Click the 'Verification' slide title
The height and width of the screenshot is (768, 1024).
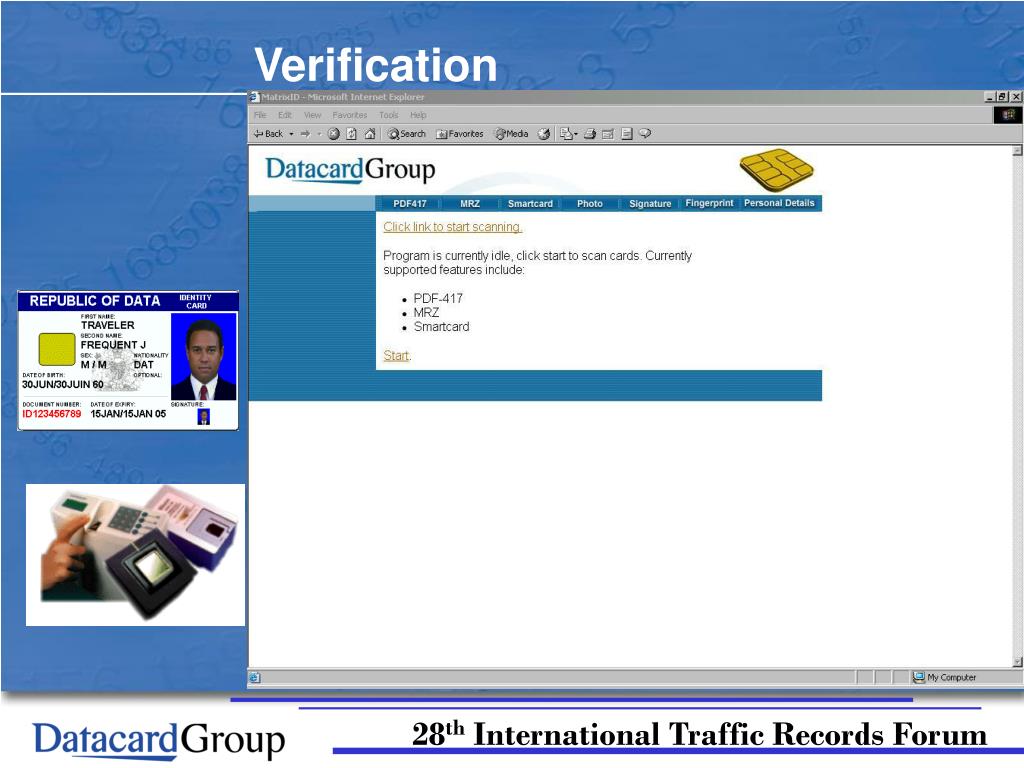[x=376, y=65]
